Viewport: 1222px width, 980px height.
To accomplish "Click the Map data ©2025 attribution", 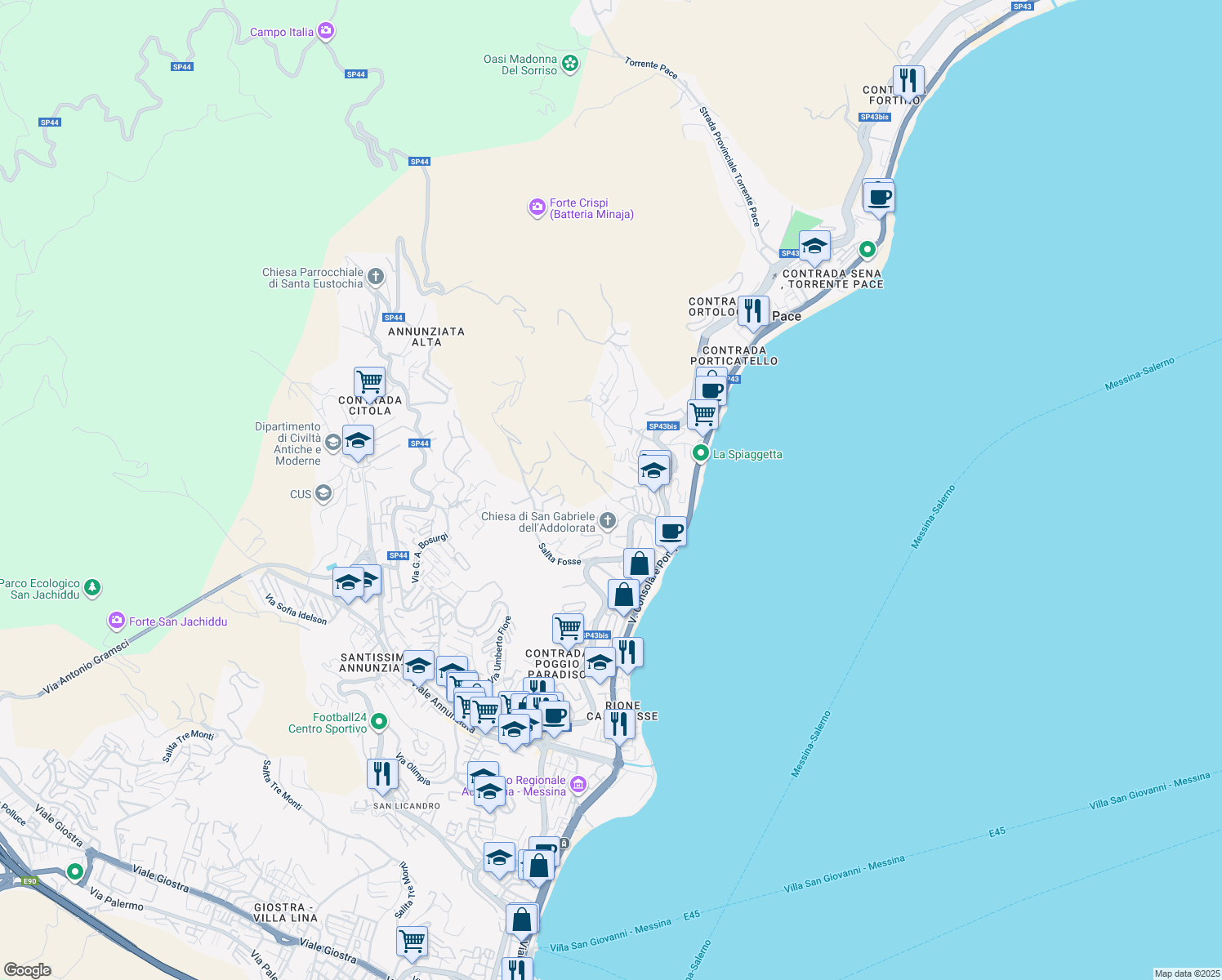I will tap(1186, 973).
